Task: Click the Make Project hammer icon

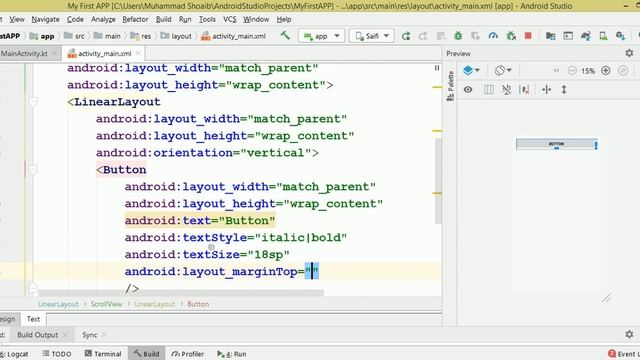Action: [285, 36]
